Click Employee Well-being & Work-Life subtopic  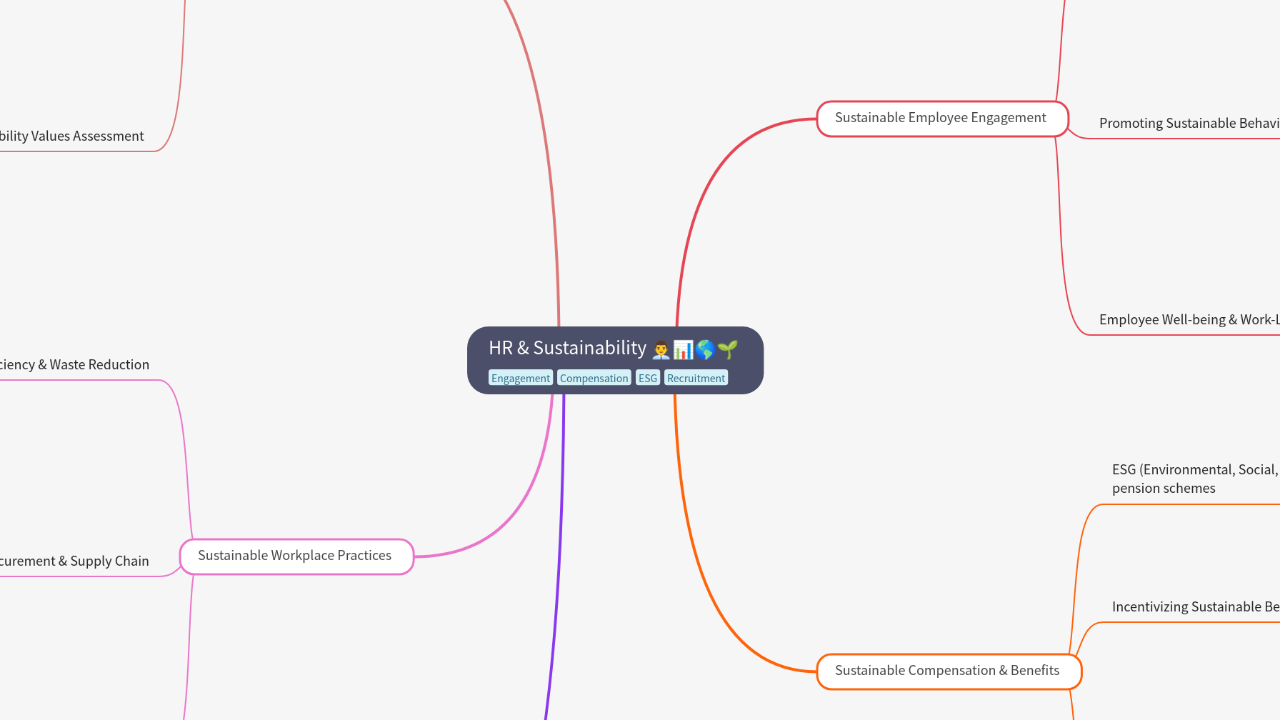tap(1189, 320)
